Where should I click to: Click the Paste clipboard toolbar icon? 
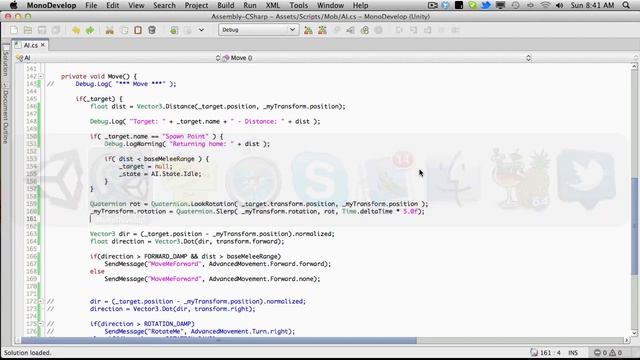tap(138, 30)
